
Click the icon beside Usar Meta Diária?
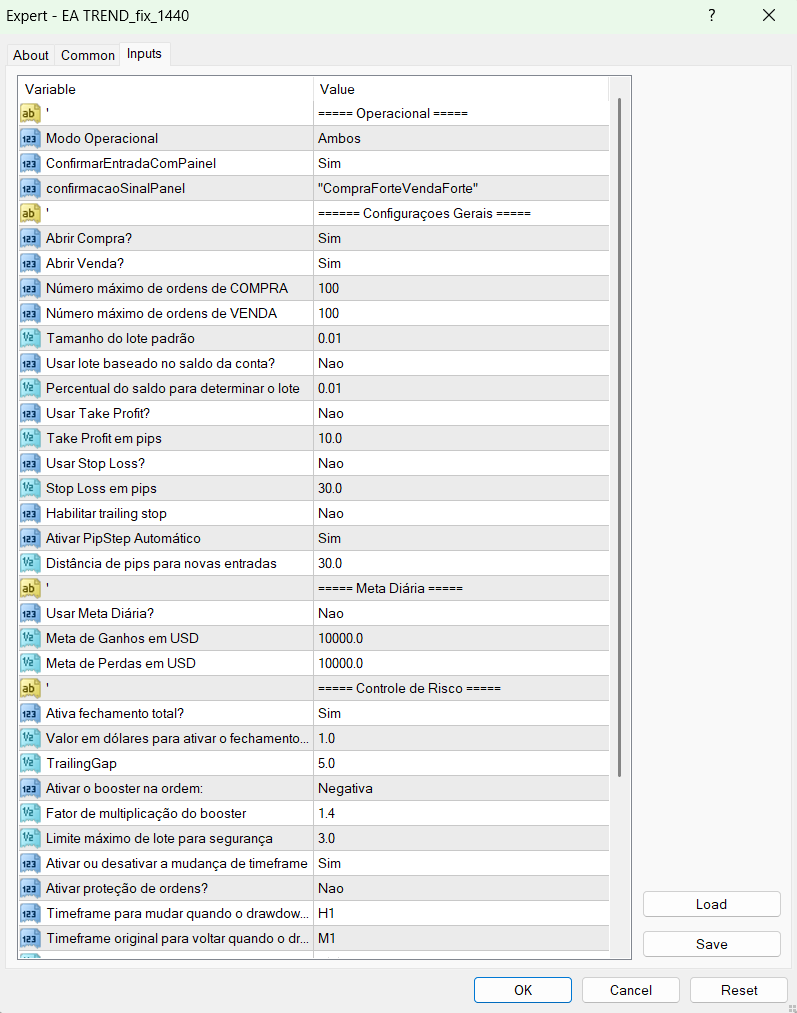click(30, 613)
